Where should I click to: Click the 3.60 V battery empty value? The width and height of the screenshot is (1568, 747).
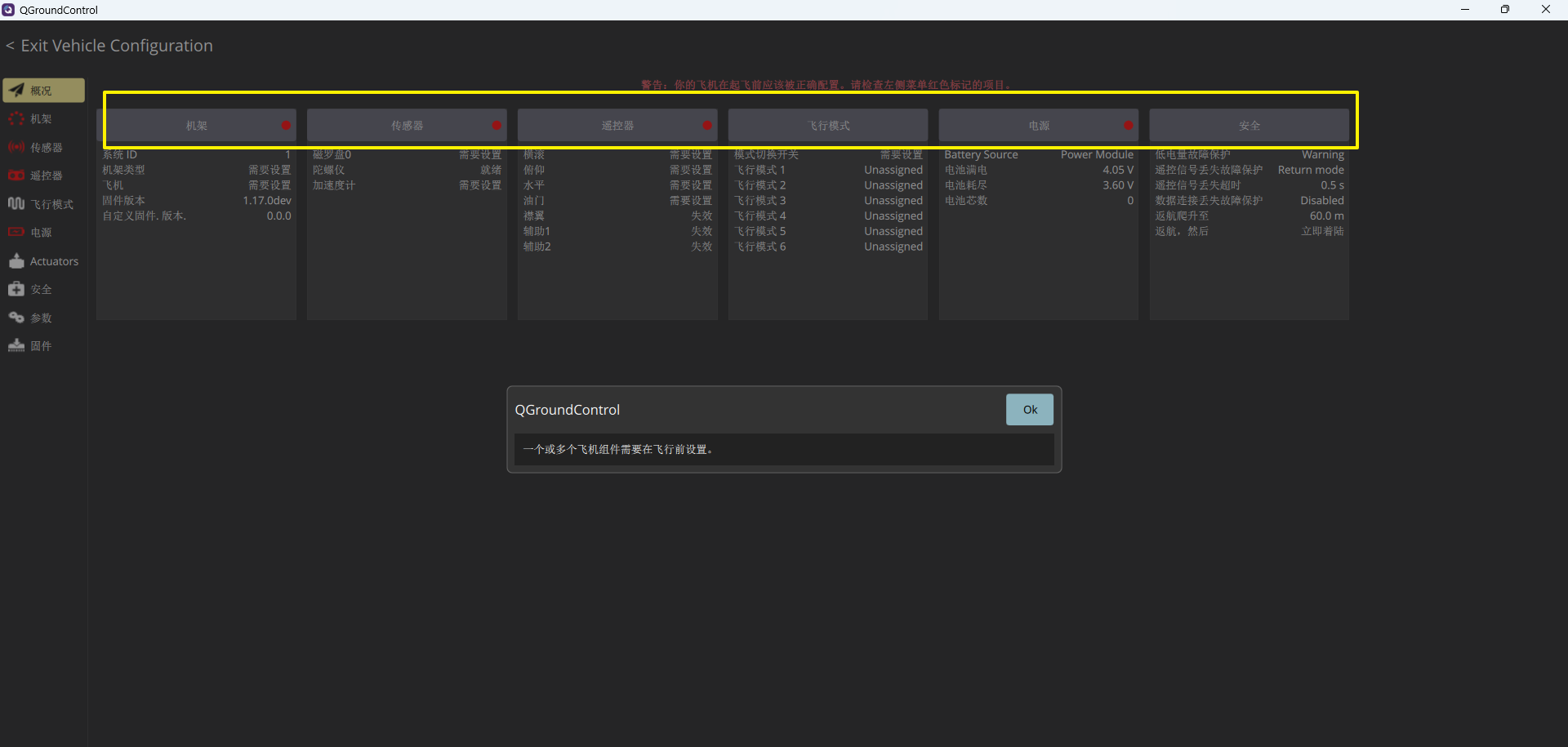(1118, 186)
